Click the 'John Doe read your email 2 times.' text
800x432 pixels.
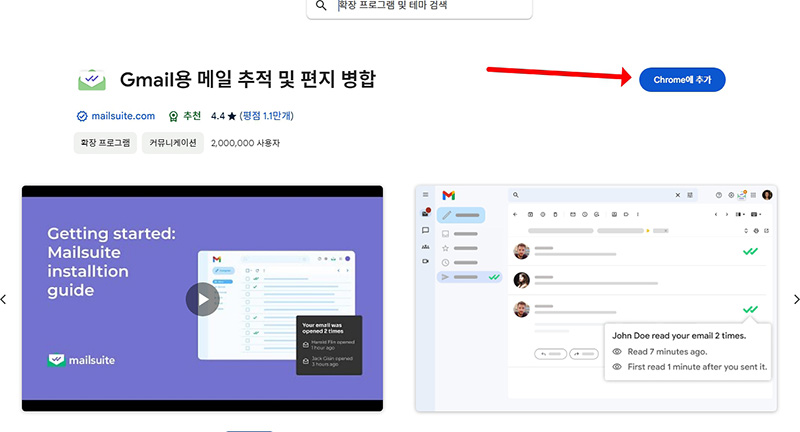pyautogui.click(x=679, y=336)
